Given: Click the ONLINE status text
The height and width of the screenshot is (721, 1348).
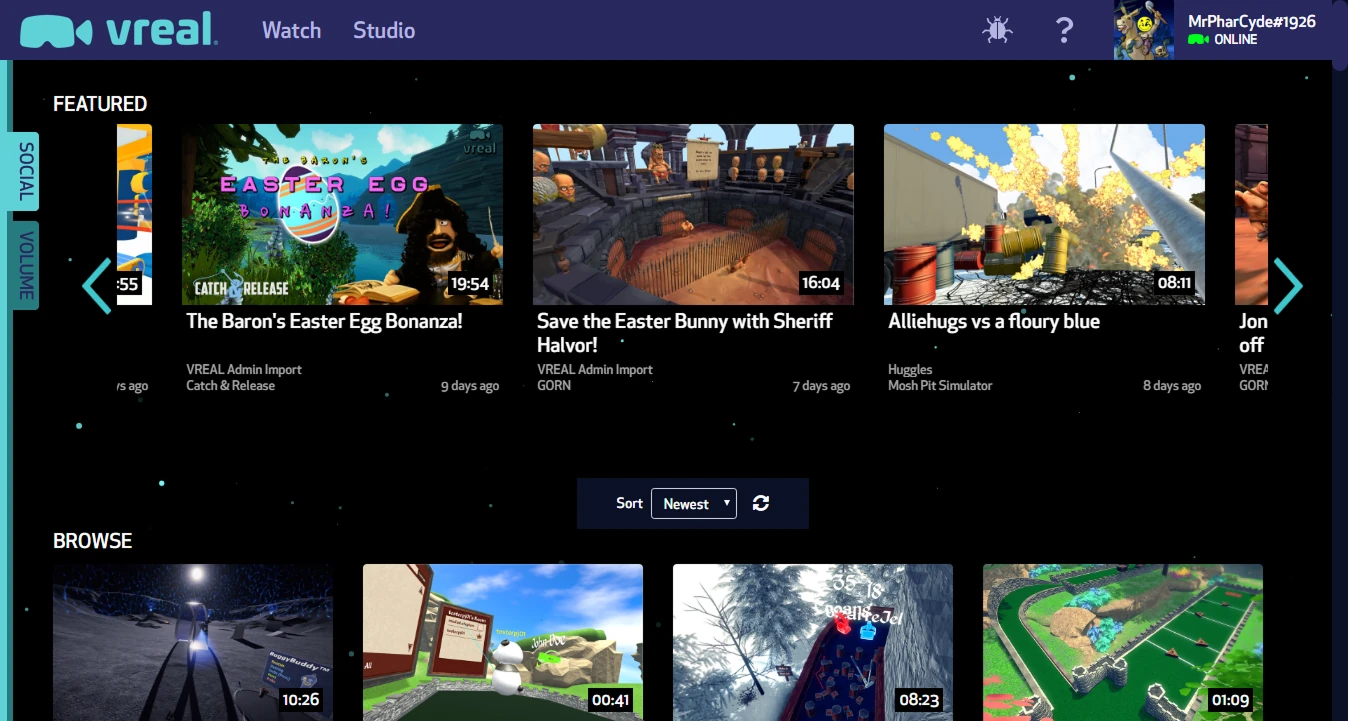Looking at the screenshot, I should (x=1236, y=40).
